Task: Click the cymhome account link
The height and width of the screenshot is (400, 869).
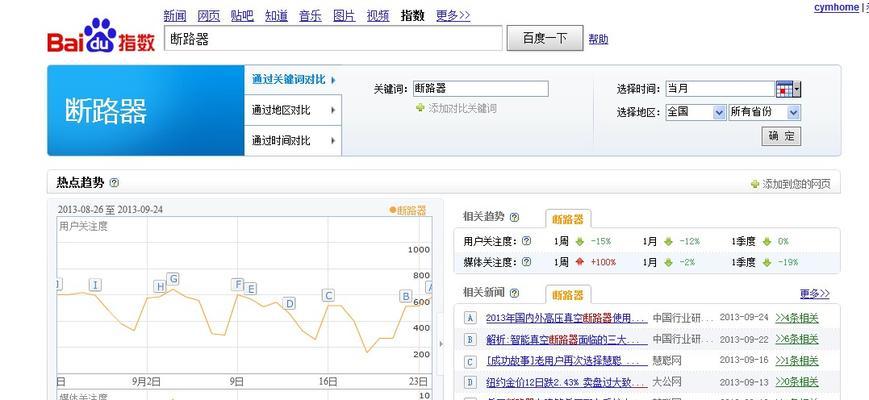Action: 836,7
